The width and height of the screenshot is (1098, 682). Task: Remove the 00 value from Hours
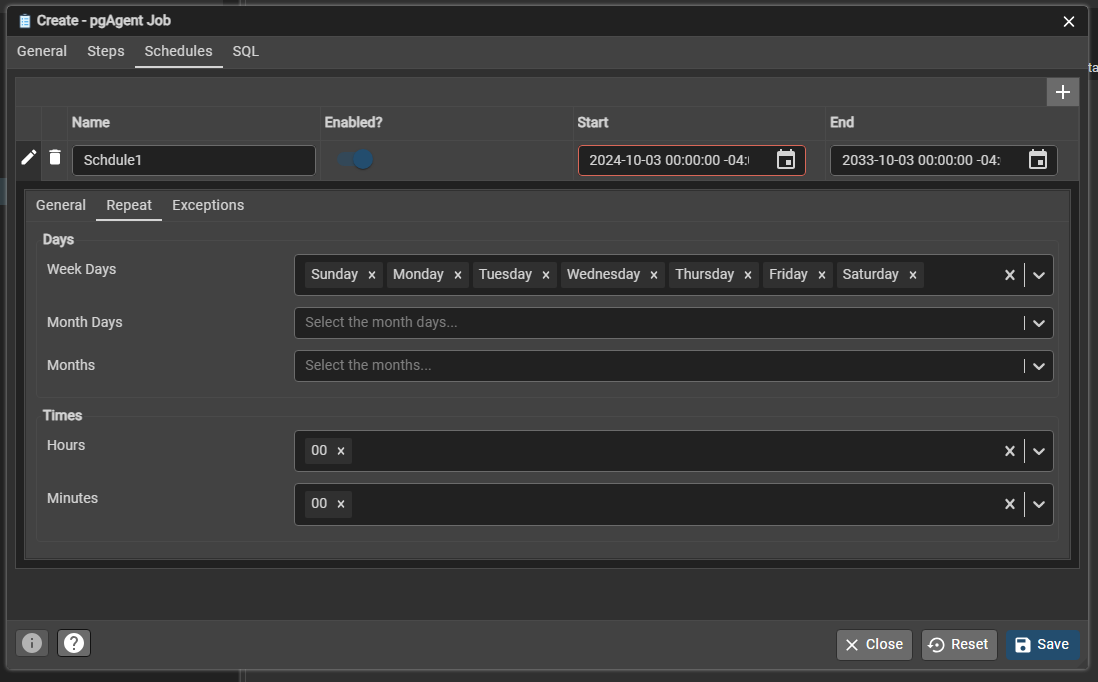tap(341, 451)
